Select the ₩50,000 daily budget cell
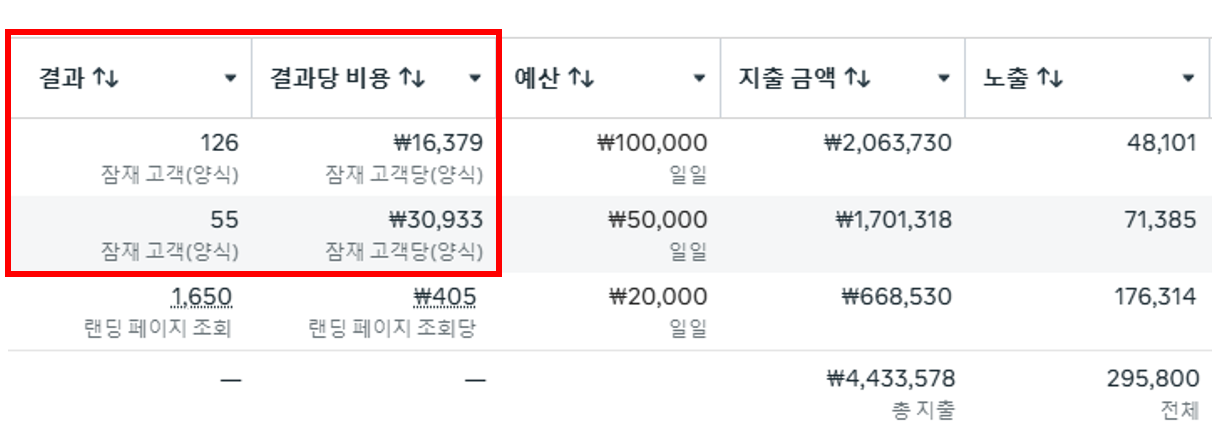This screenshot has height=446, width=1227. click(608, 234)
